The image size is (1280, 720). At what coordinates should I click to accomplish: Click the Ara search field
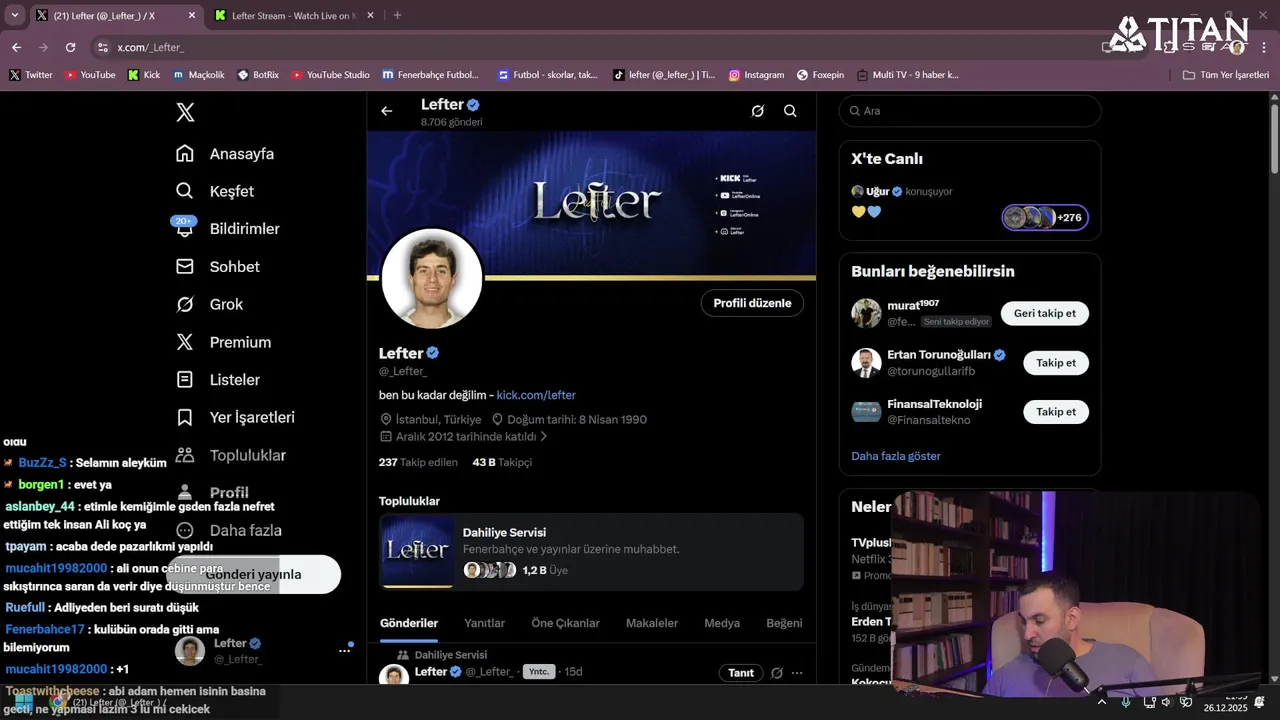pyautogui.click(x=970, y=111)
